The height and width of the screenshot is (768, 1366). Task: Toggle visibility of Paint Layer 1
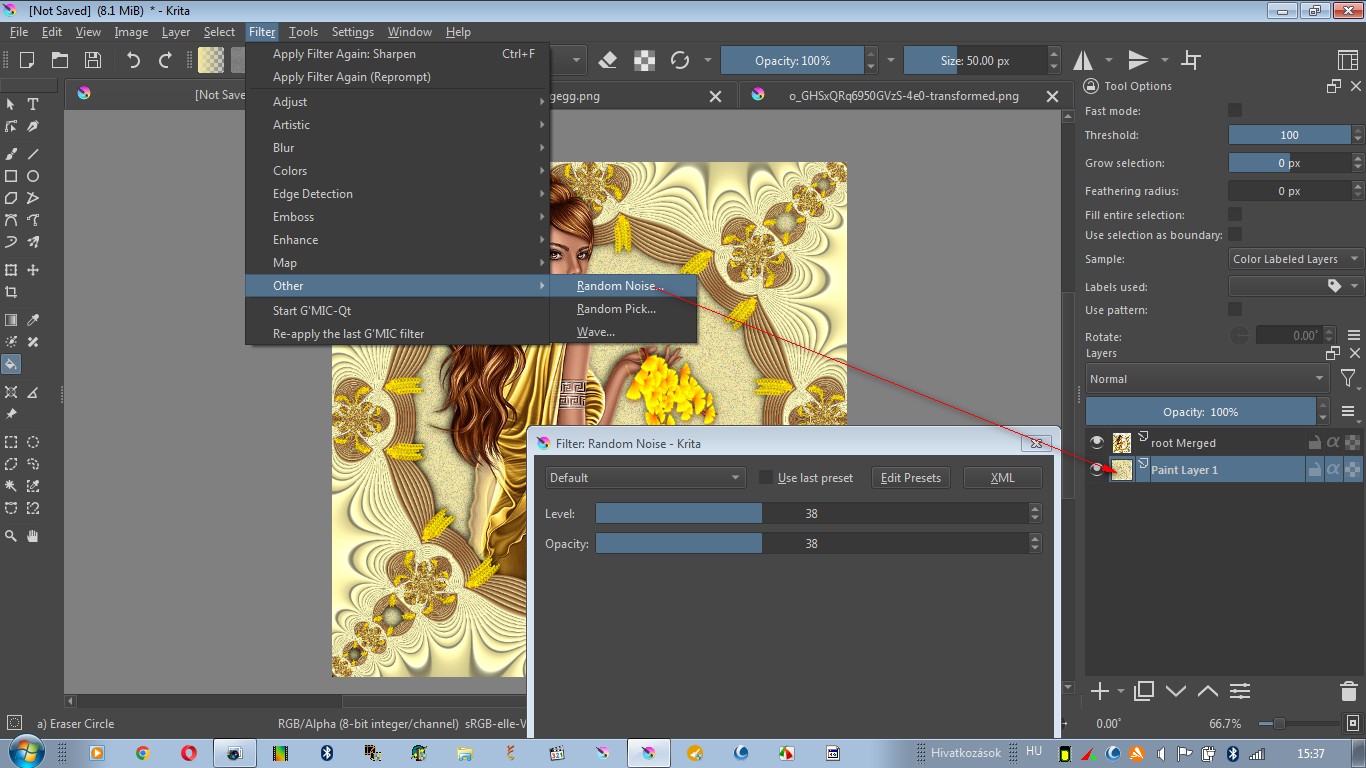click(1097, 470)
